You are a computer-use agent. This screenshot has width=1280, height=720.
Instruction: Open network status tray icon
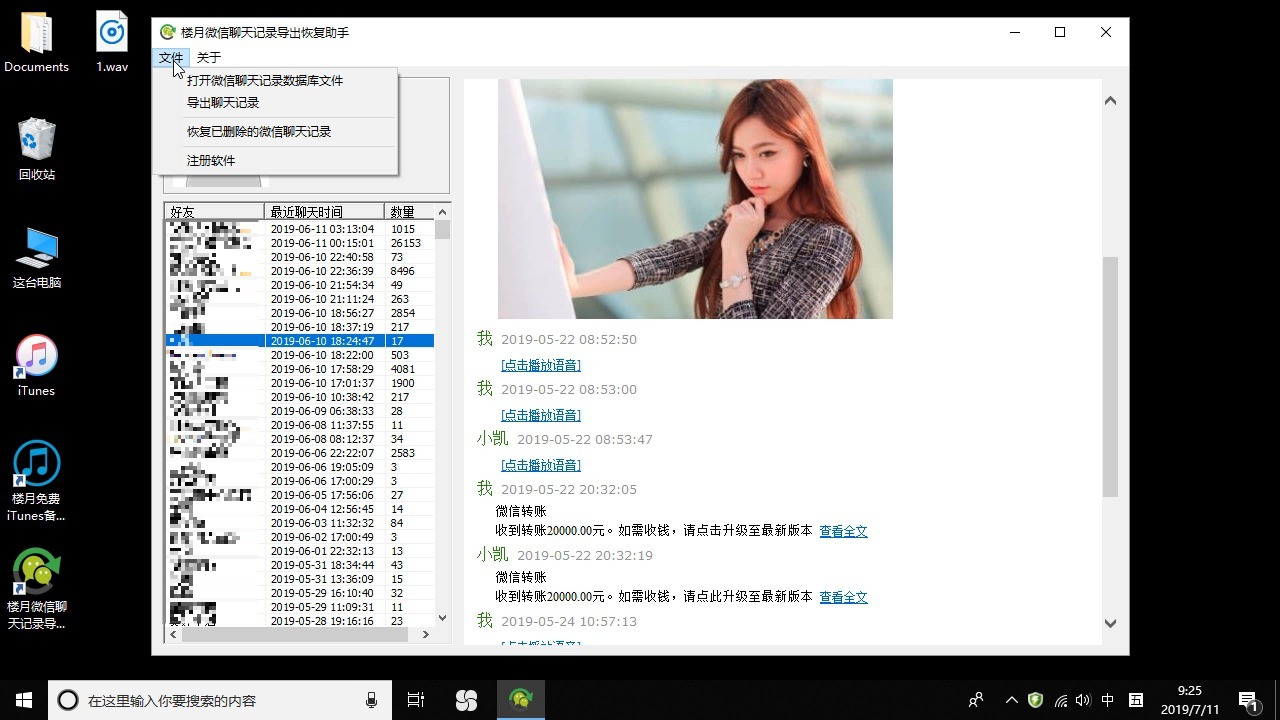(1060, 700)
